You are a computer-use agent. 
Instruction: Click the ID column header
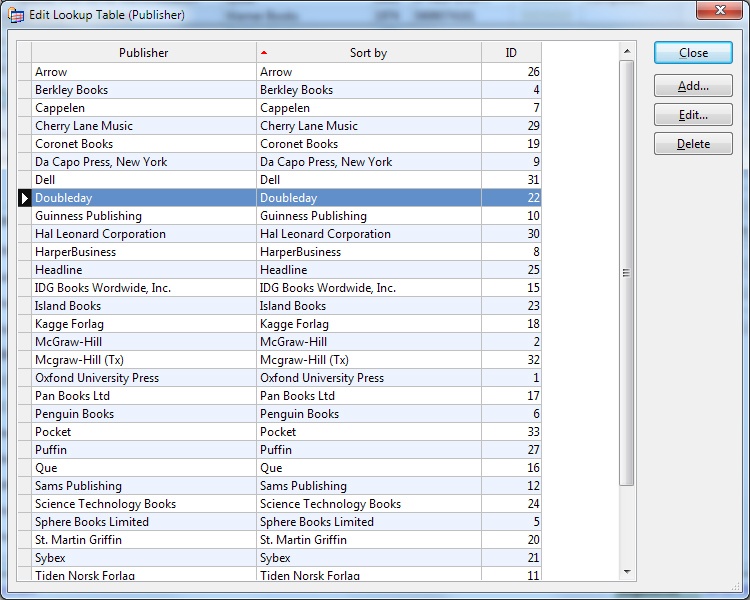click(x=511, y=53)
